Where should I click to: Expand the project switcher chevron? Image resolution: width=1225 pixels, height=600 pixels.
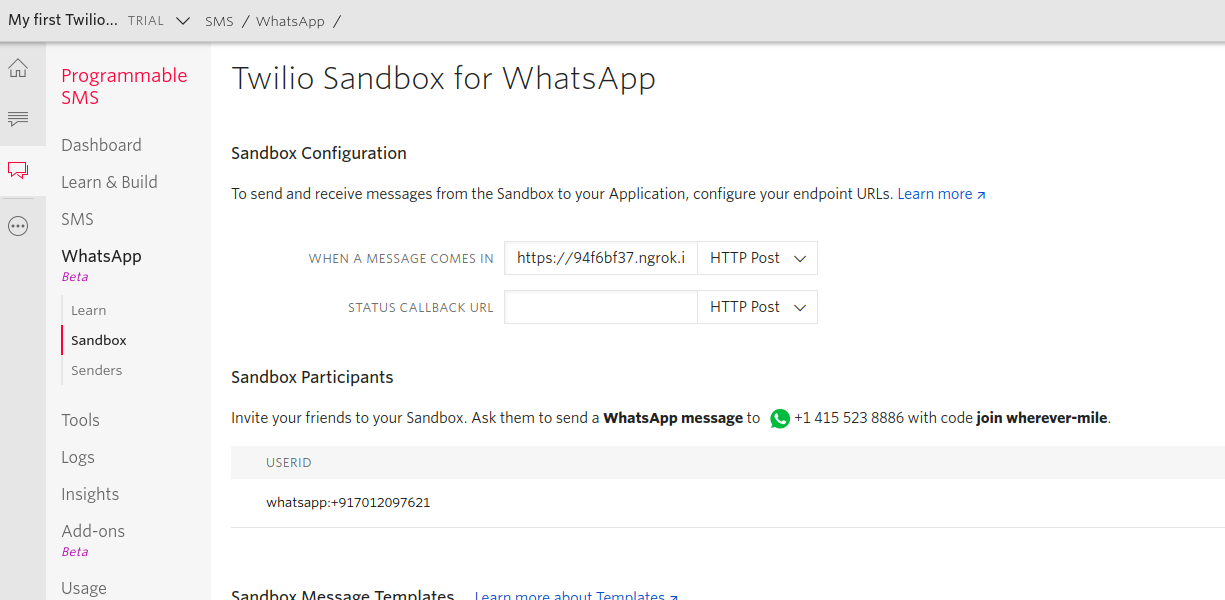tap(182, 21)
